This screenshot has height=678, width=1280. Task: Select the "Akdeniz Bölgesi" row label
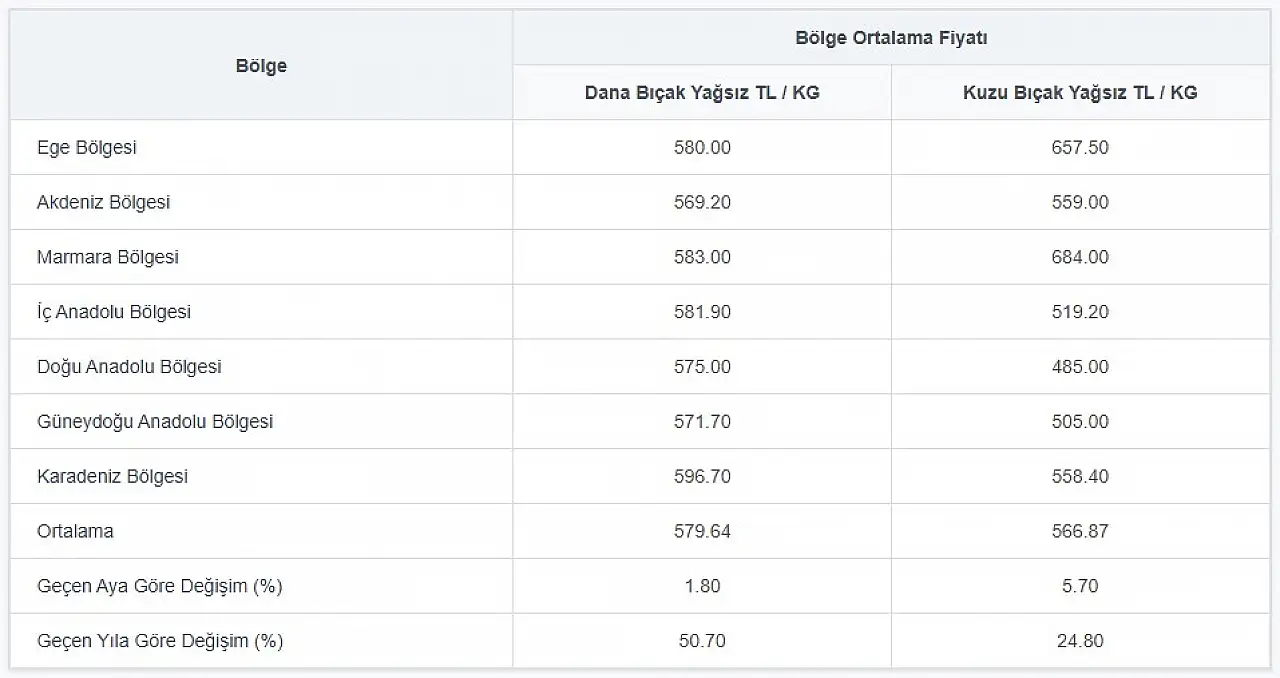tap(104, 203)
